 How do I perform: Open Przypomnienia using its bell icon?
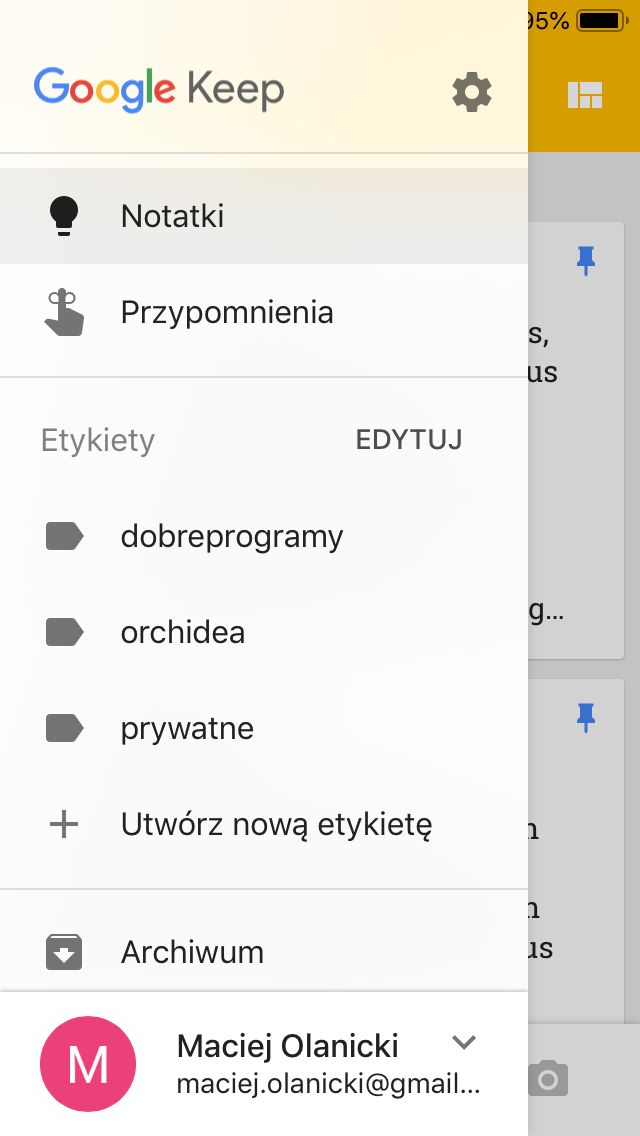coord(64,311)
